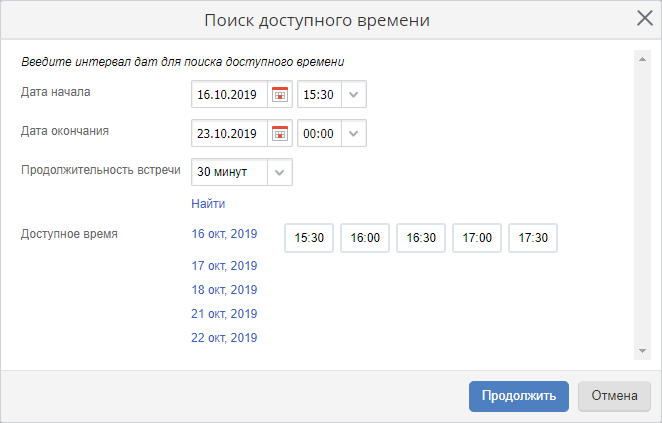Click the scrollbar down arrow
Screen dimensions: 662x423
[x=643, y=351]
